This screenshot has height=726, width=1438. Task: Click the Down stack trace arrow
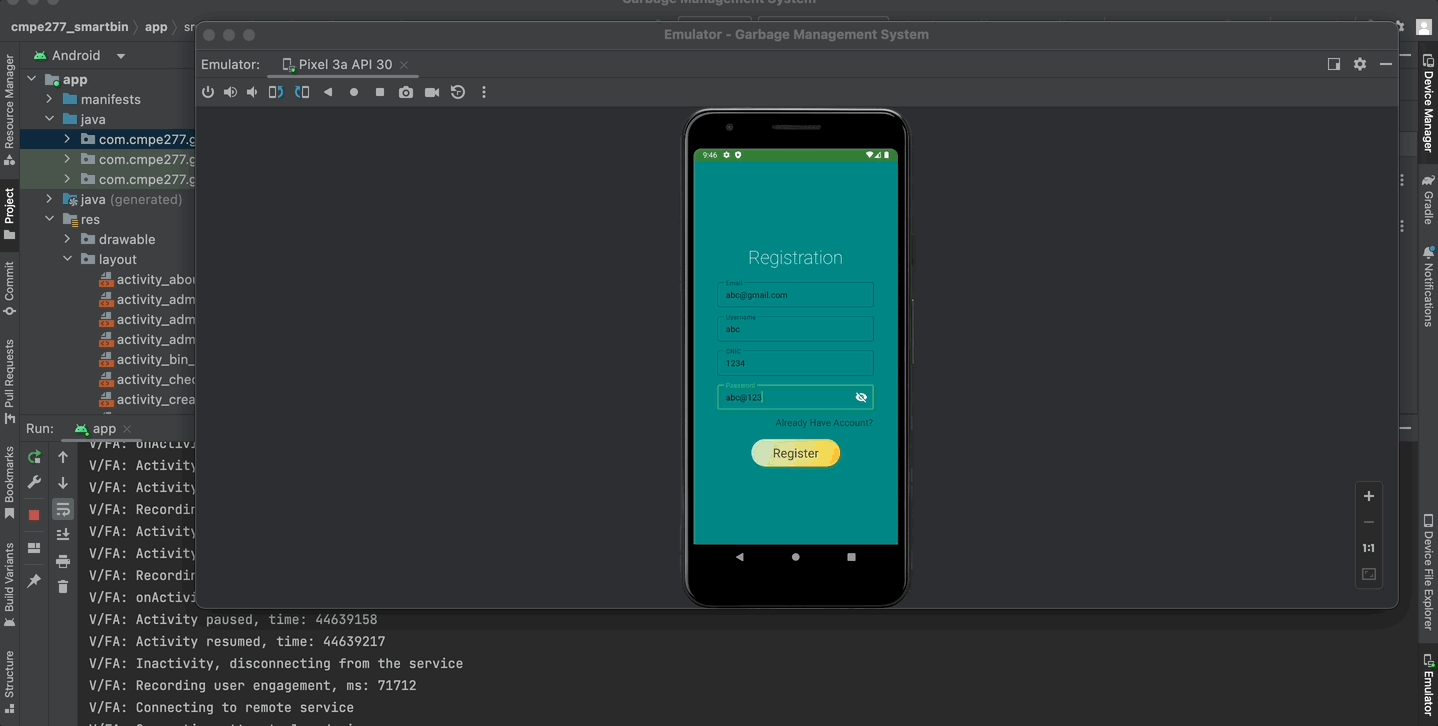coord(63,483)
